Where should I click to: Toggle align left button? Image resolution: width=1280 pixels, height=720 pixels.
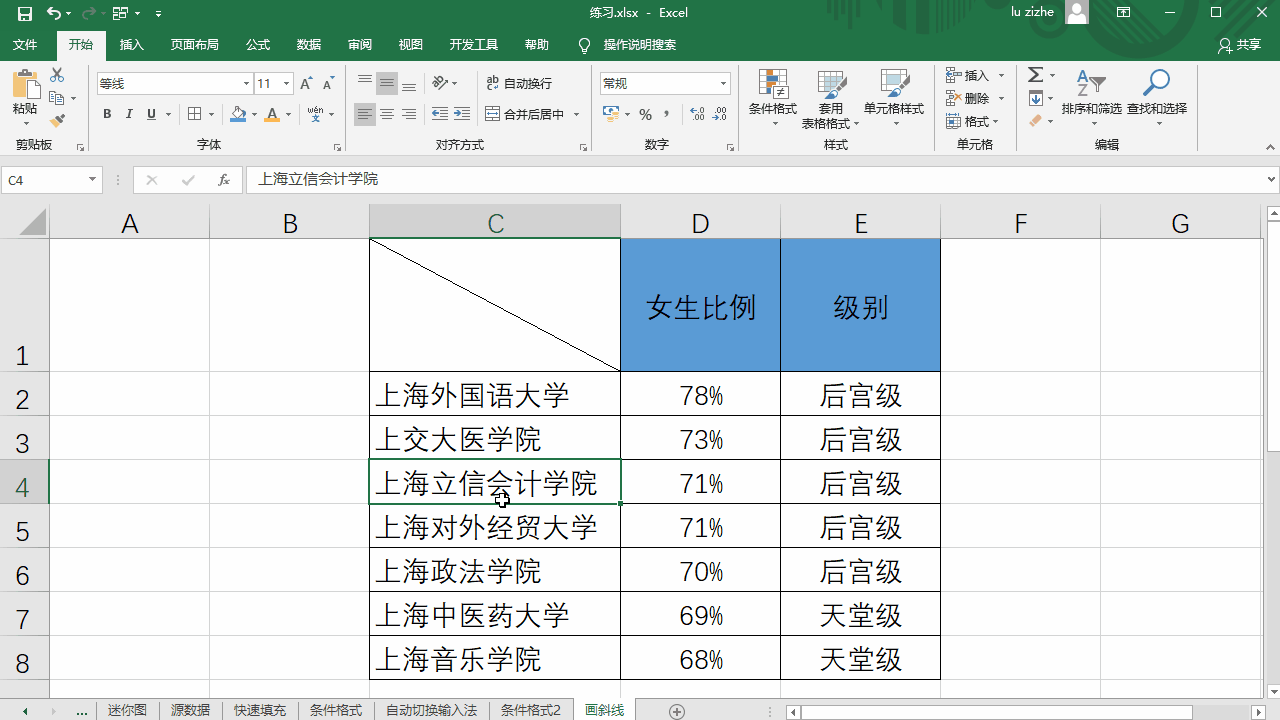pos(365,114)
